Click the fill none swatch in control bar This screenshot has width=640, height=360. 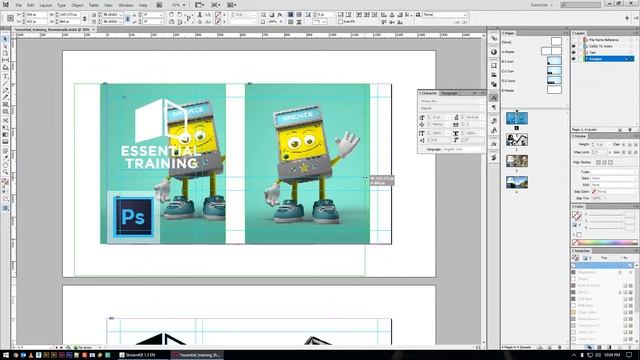coord(218,14)
